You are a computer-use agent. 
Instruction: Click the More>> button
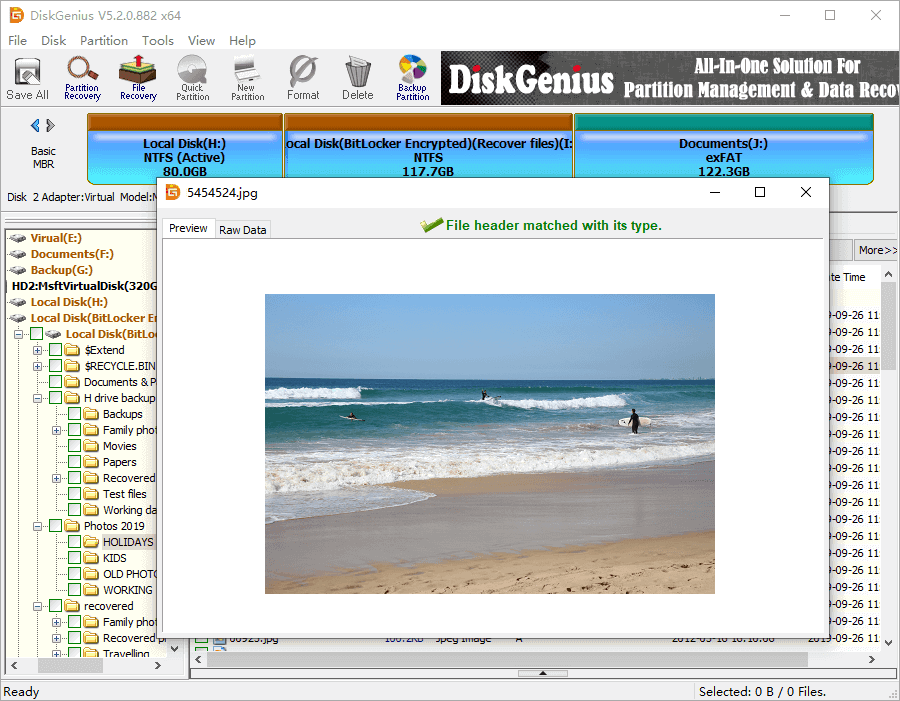click(x=877, y=250)
